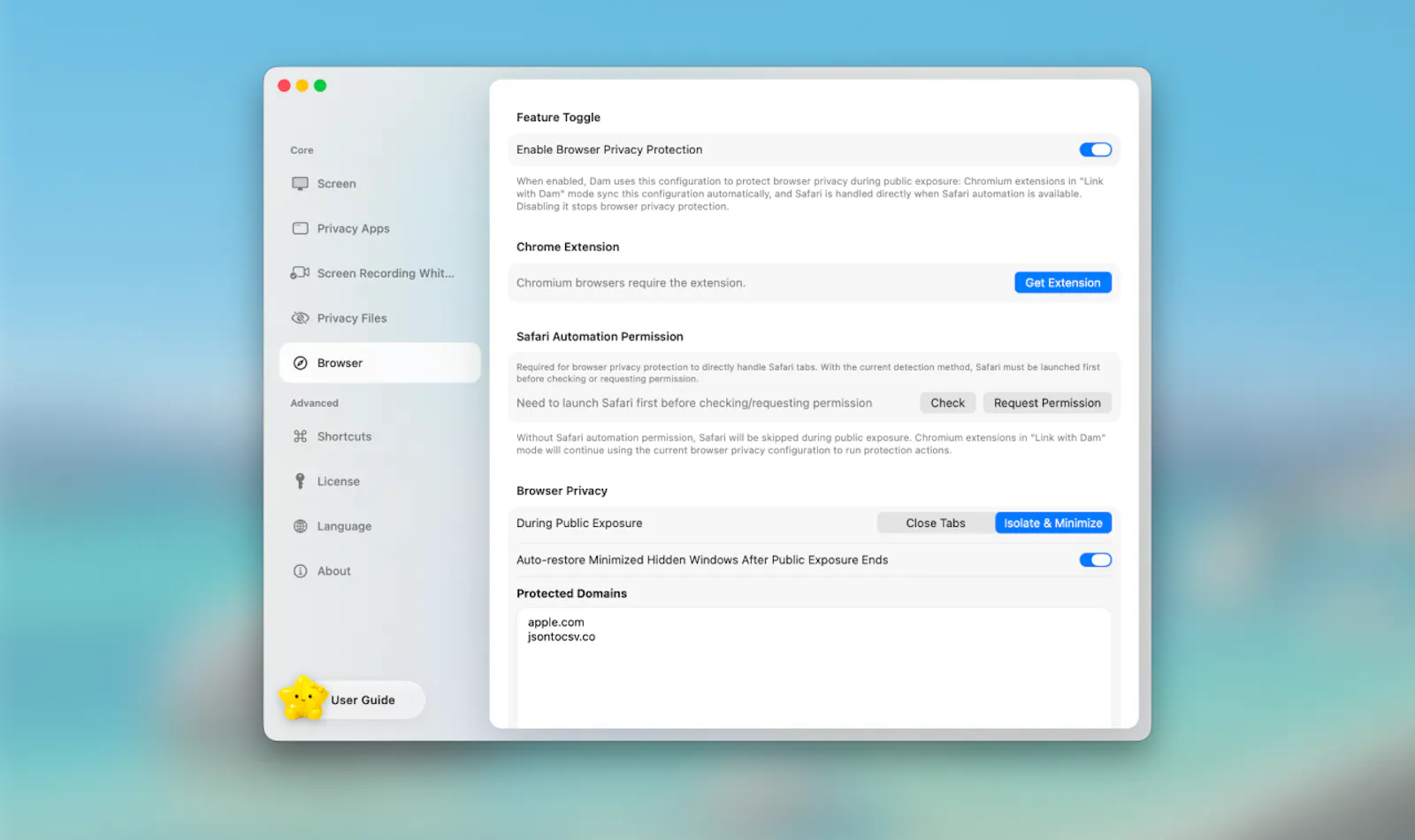Click the yellow star mascot icon
Screen dimensions: 1415x840
(x=303, y=698)
